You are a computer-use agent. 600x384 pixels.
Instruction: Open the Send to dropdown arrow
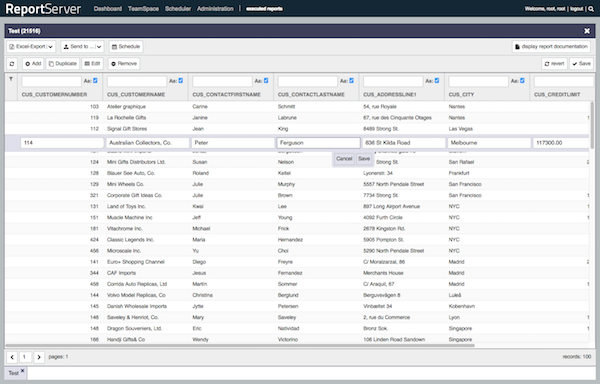pyautogui.click(x=99, y=47)
